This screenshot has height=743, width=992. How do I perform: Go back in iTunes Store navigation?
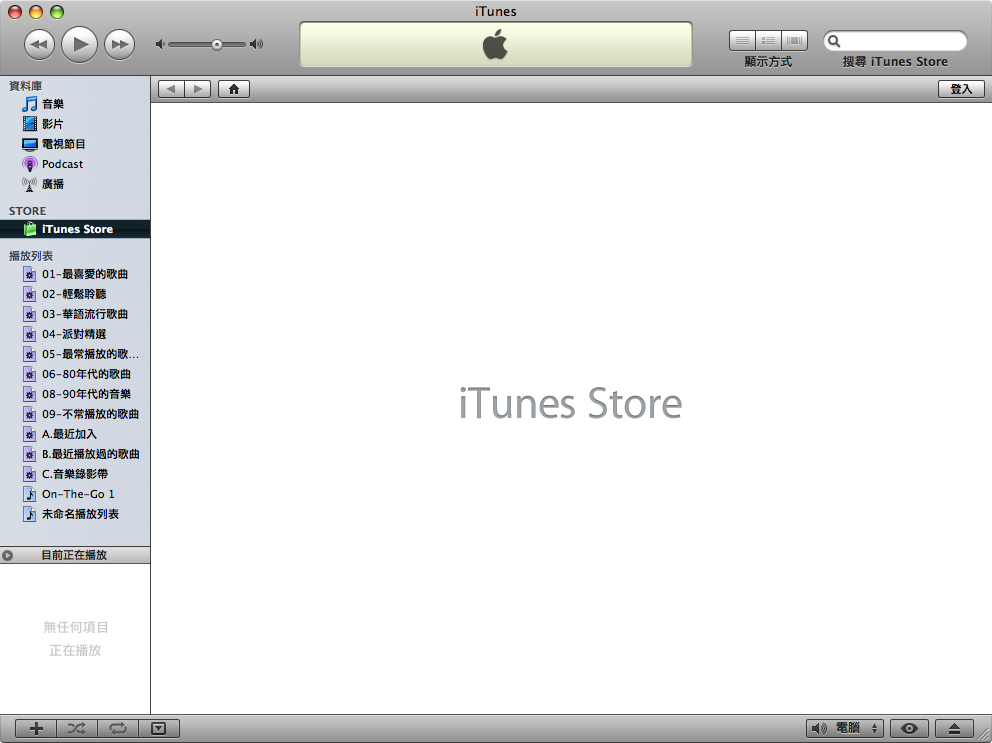171,89
